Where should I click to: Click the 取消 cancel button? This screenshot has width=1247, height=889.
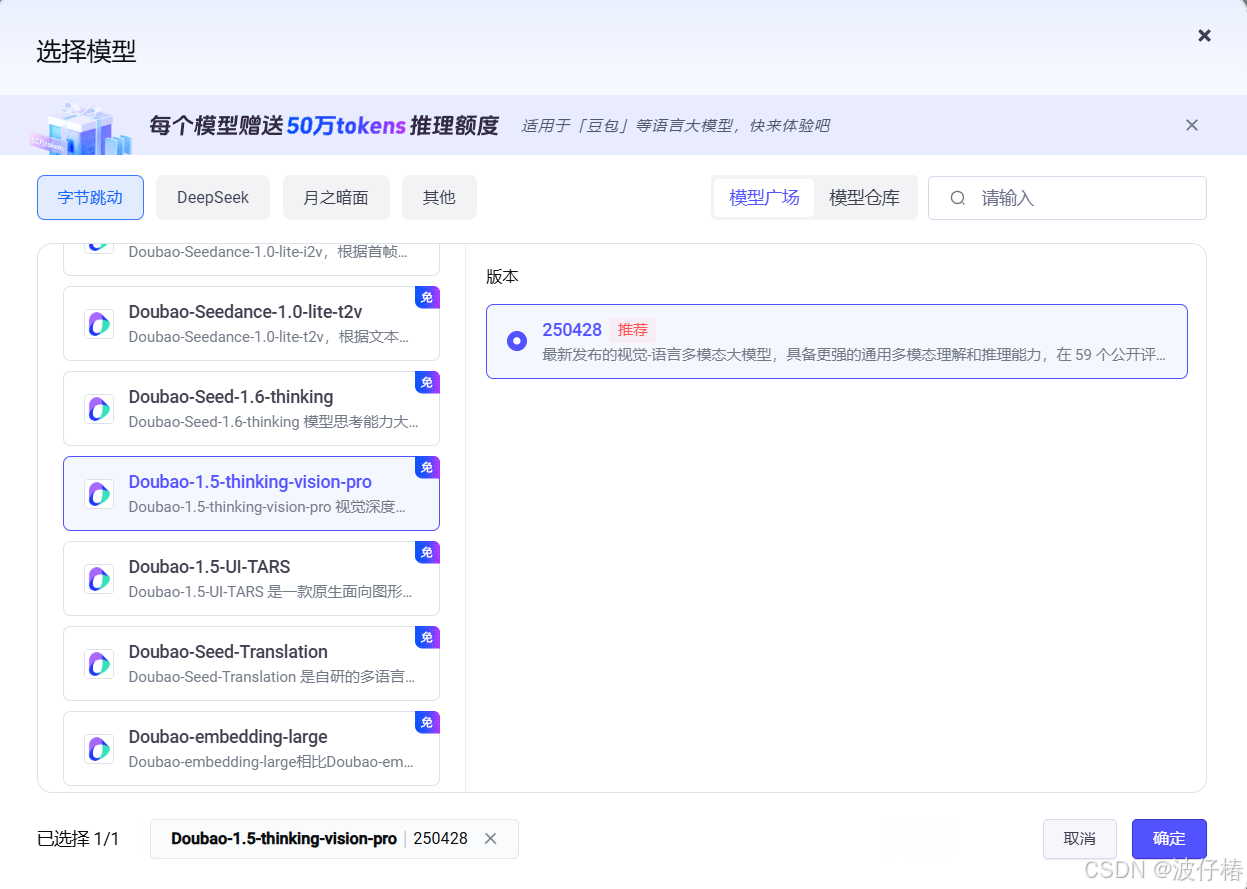pos(1079,839)
